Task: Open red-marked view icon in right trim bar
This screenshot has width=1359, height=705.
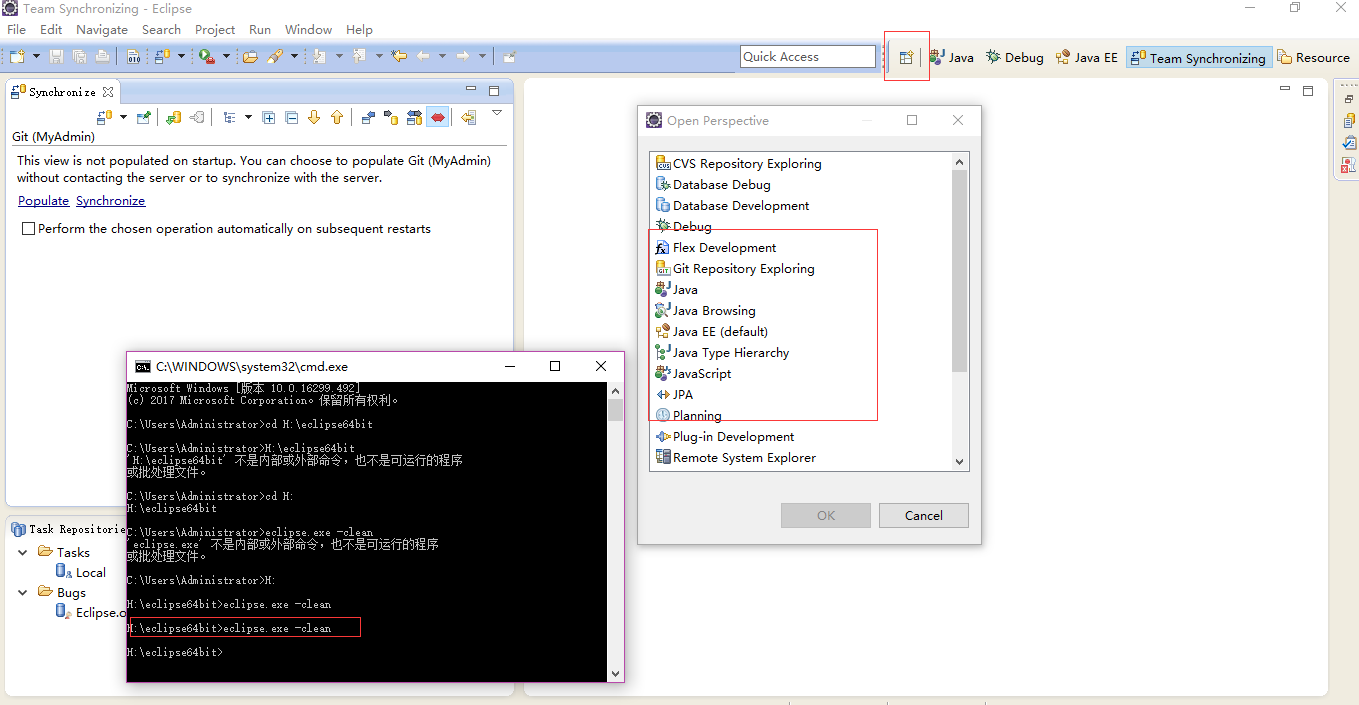Action: [1348, 165]
